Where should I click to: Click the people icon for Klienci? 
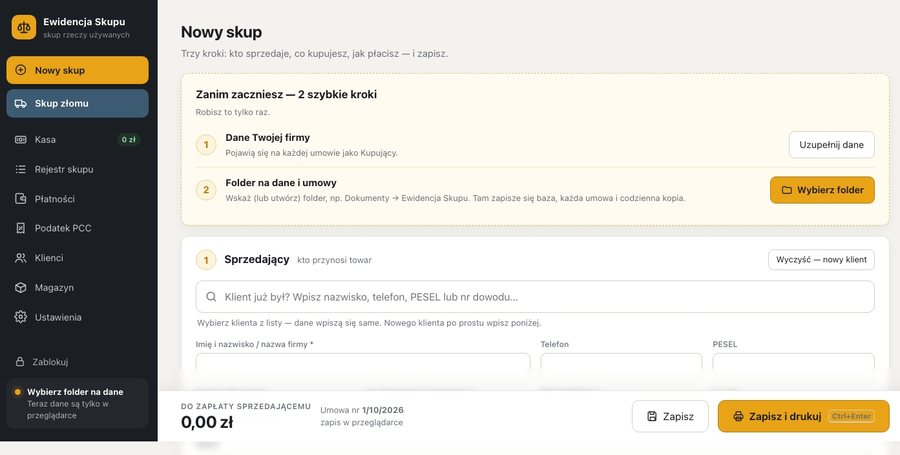tap(21, 258)
